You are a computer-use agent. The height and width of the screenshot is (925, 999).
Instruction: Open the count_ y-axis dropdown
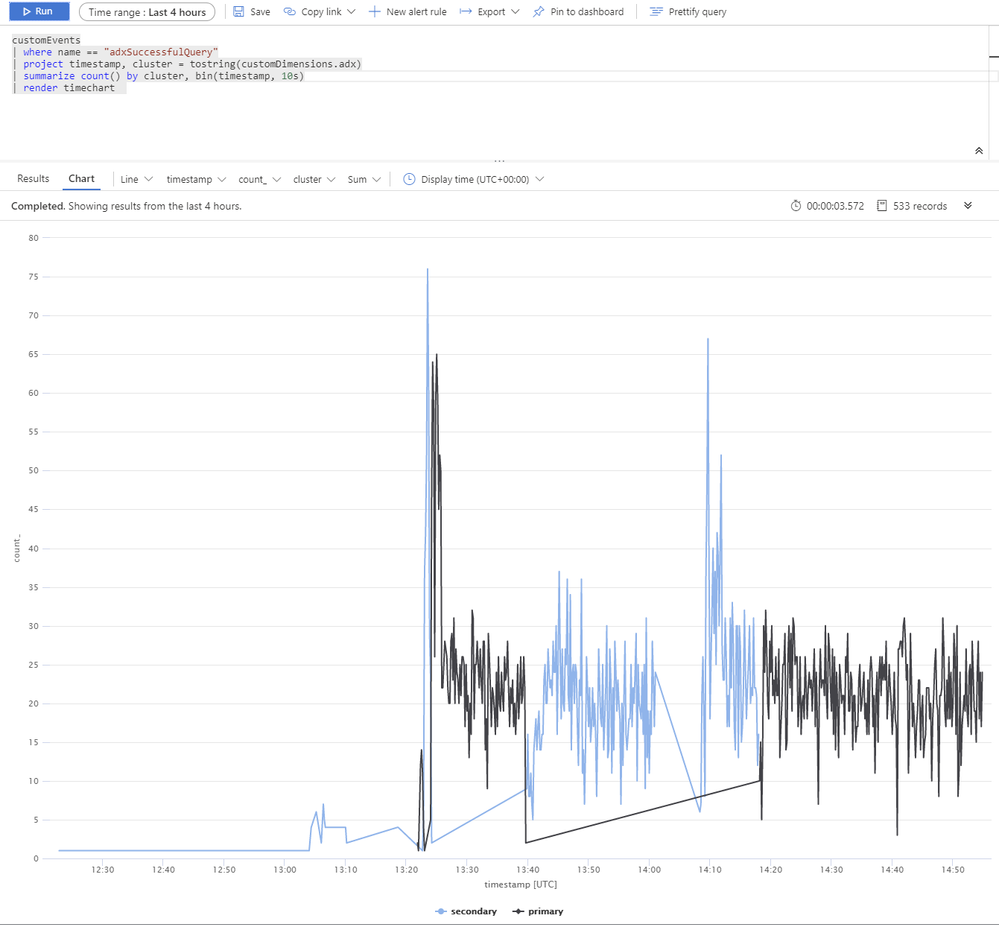click(x=259, y=179)
